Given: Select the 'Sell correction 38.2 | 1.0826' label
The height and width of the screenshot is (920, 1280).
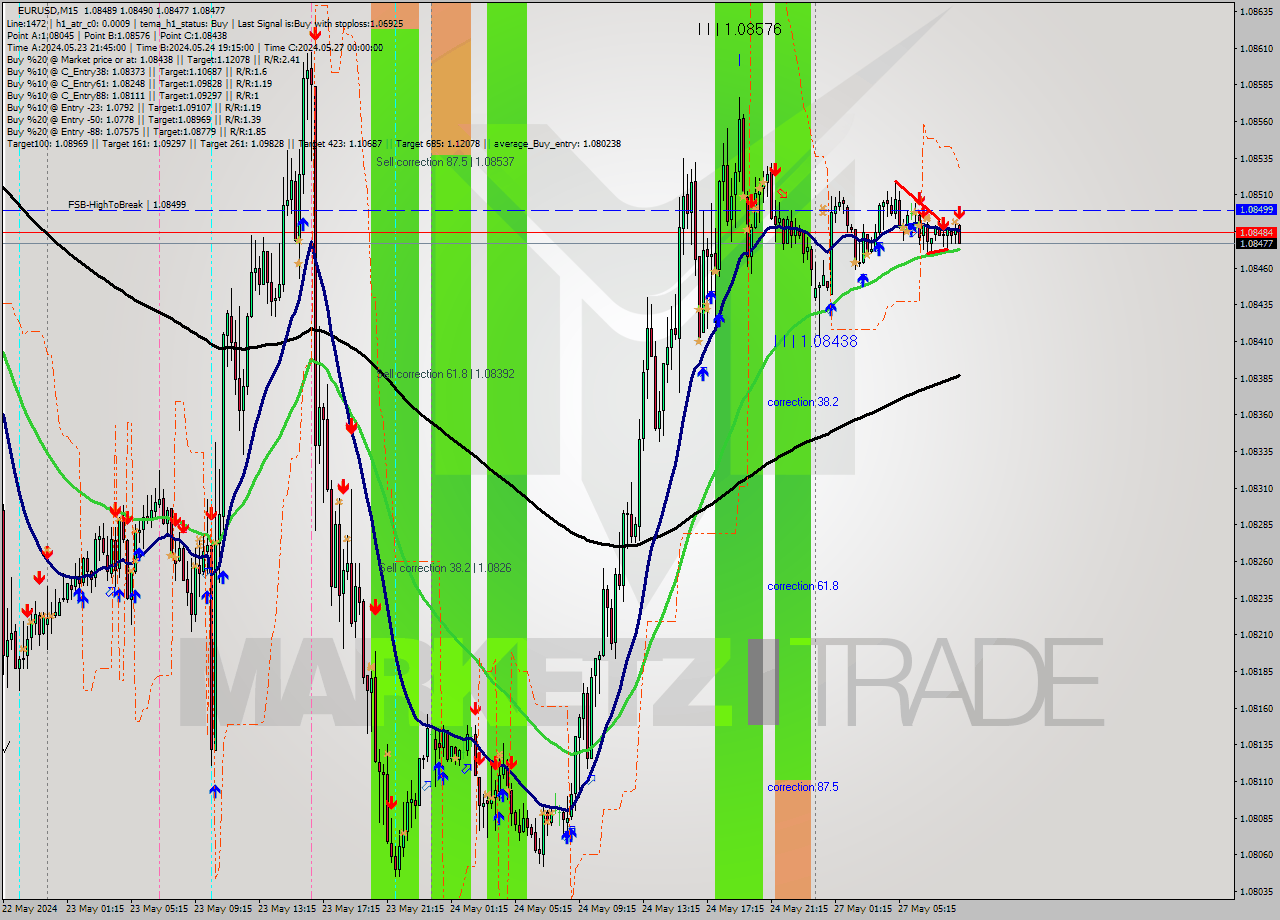Looking at the screenshot, I should (x=445, y=567).
